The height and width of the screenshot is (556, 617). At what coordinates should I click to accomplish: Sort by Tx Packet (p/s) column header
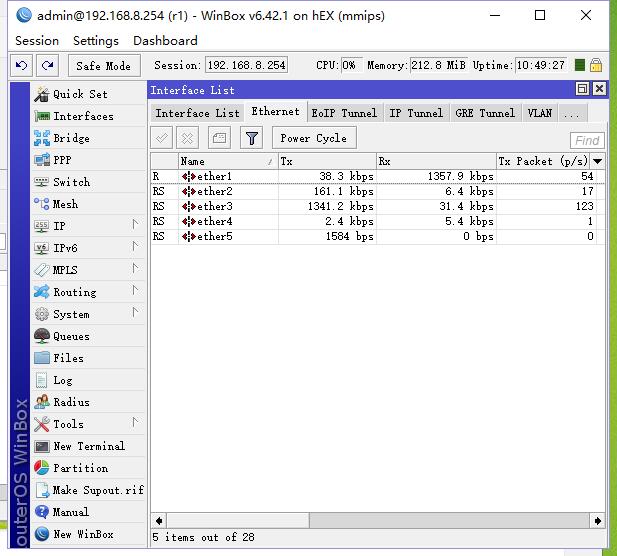[x=543, y=161]
